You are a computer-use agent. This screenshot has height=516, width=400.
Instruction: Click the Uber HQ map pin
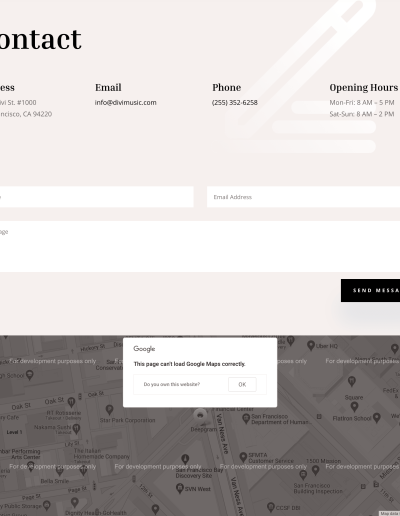pos(311,345)
